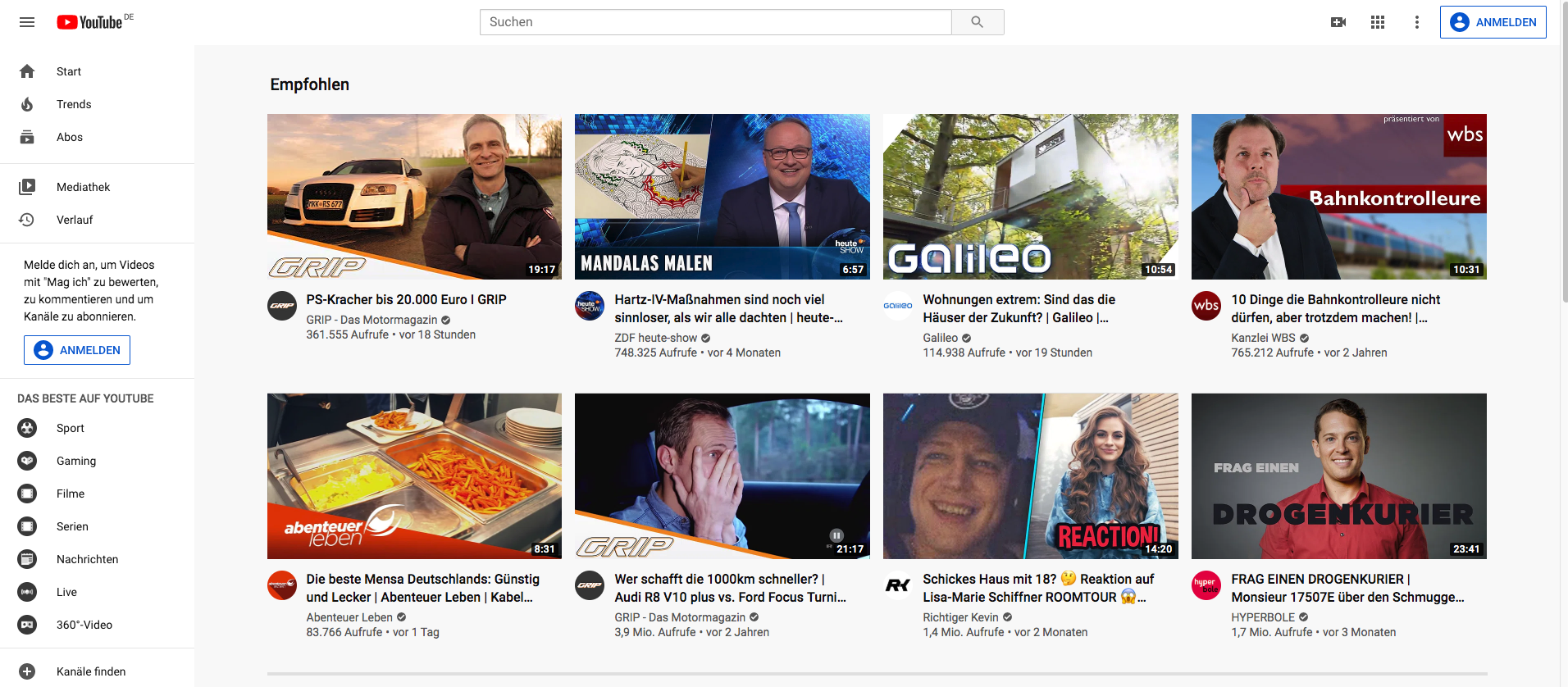Viewport: 1568px width, 687px height.
Task: Open the Richtiger Kevin channel name
Action: click(x=960, y=617)
